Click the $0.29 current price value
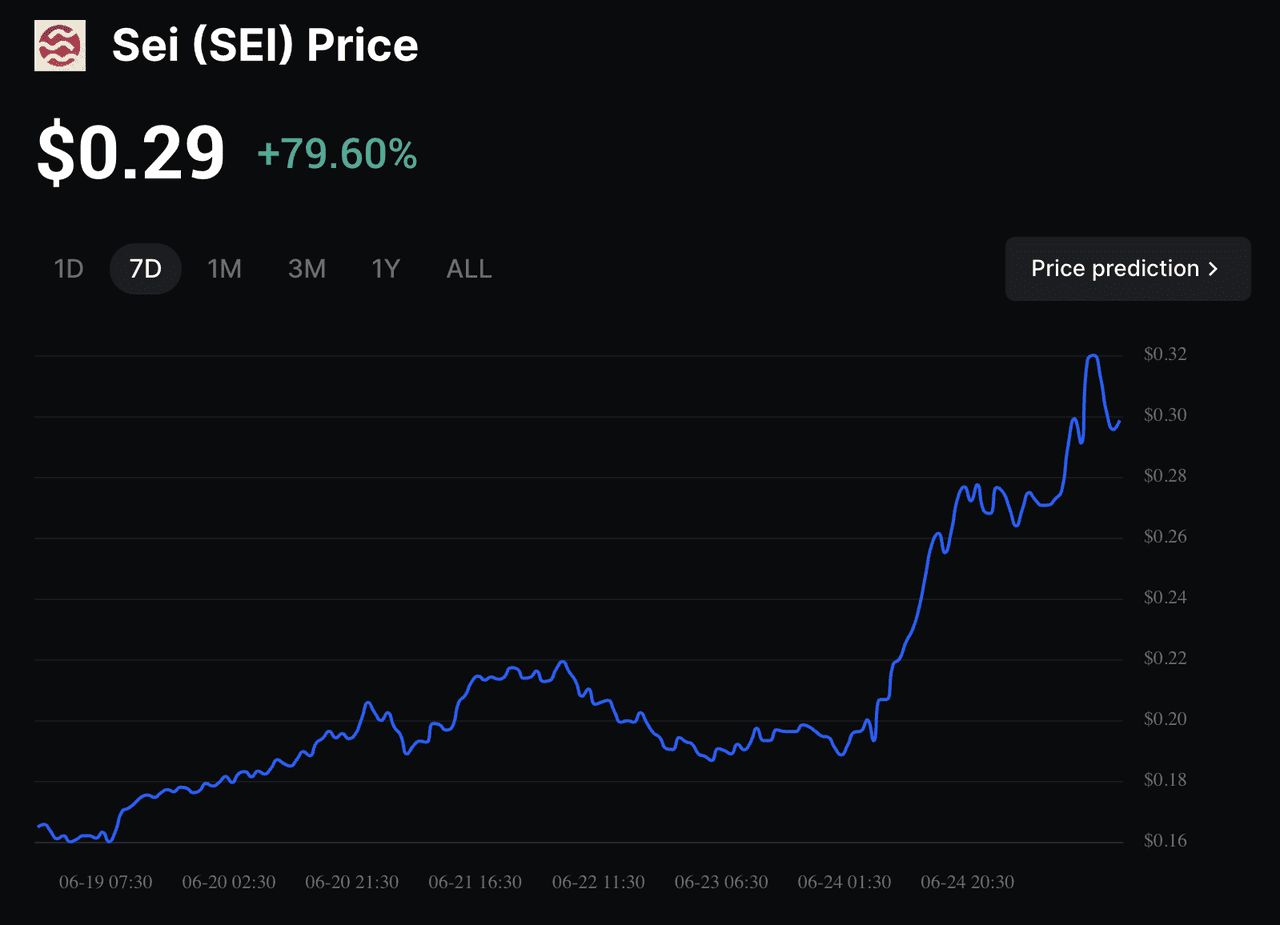 click(x=130, y=154)
